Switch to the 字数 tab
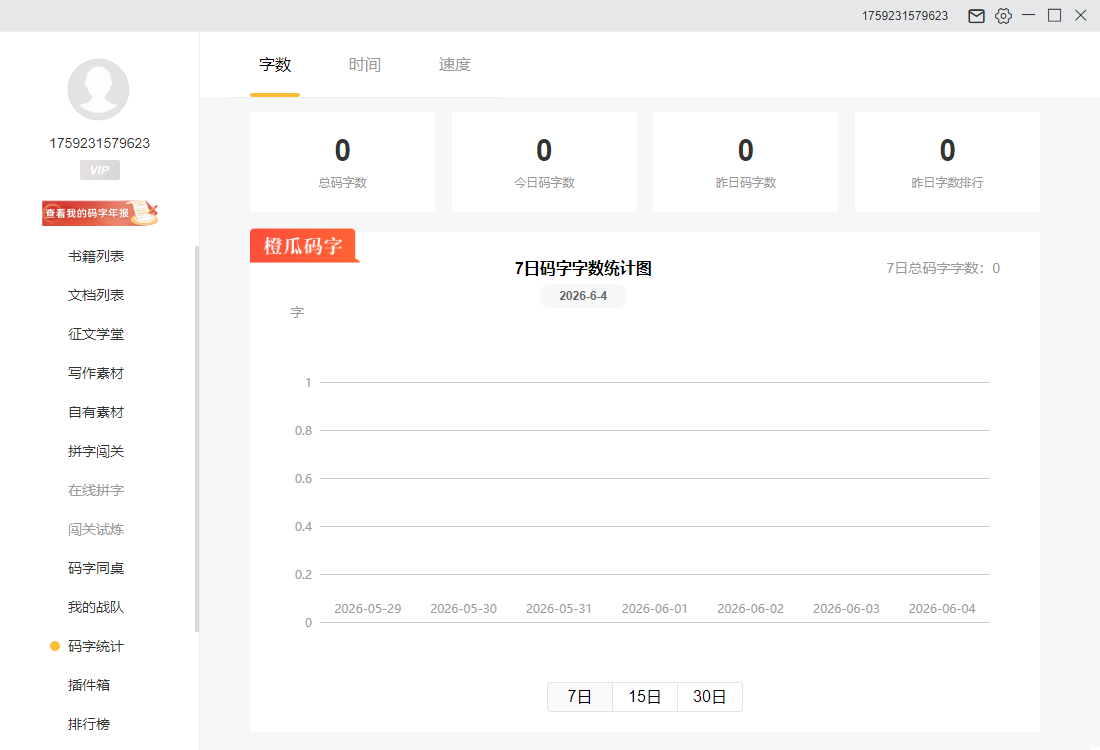 275,65
